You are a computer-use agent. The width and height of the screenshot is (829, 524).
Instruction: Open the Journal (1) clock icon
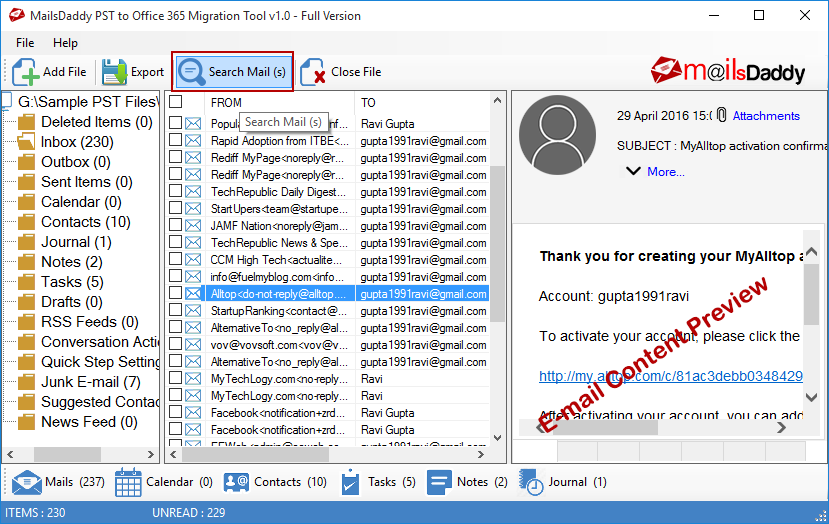point(531,482)
